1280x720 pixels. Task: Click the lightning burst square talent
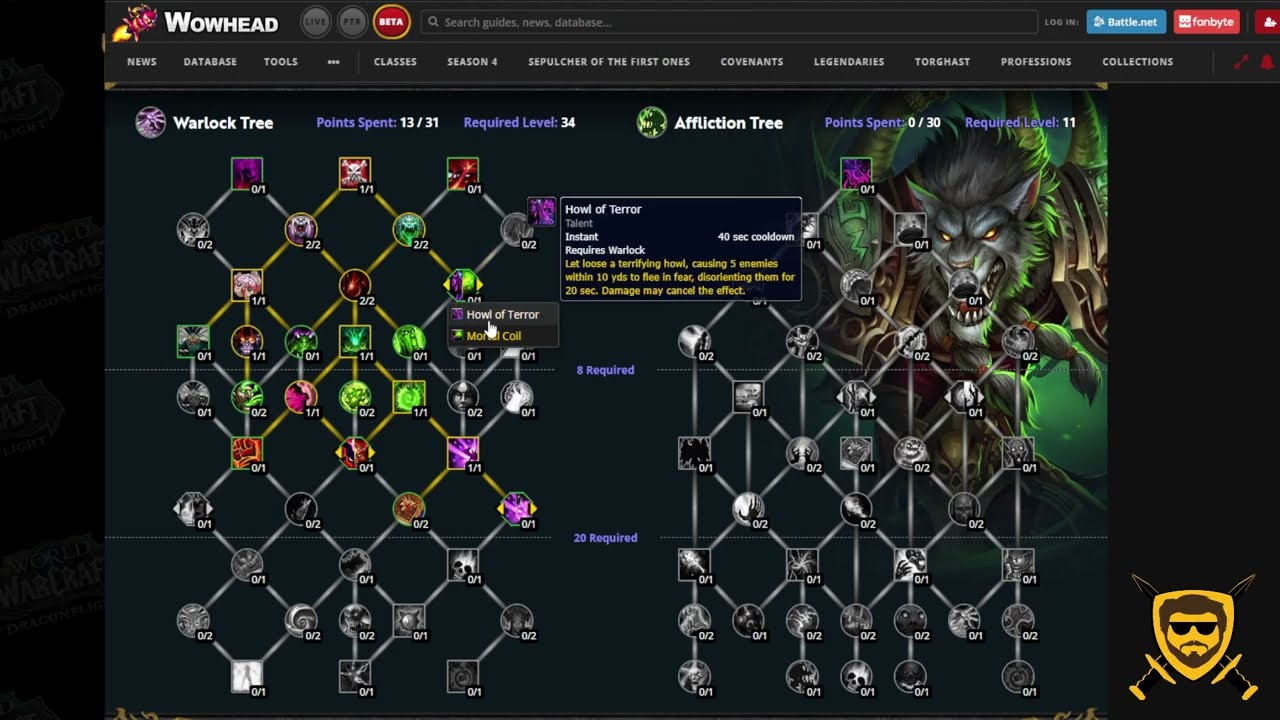click(x=354, y=677)
